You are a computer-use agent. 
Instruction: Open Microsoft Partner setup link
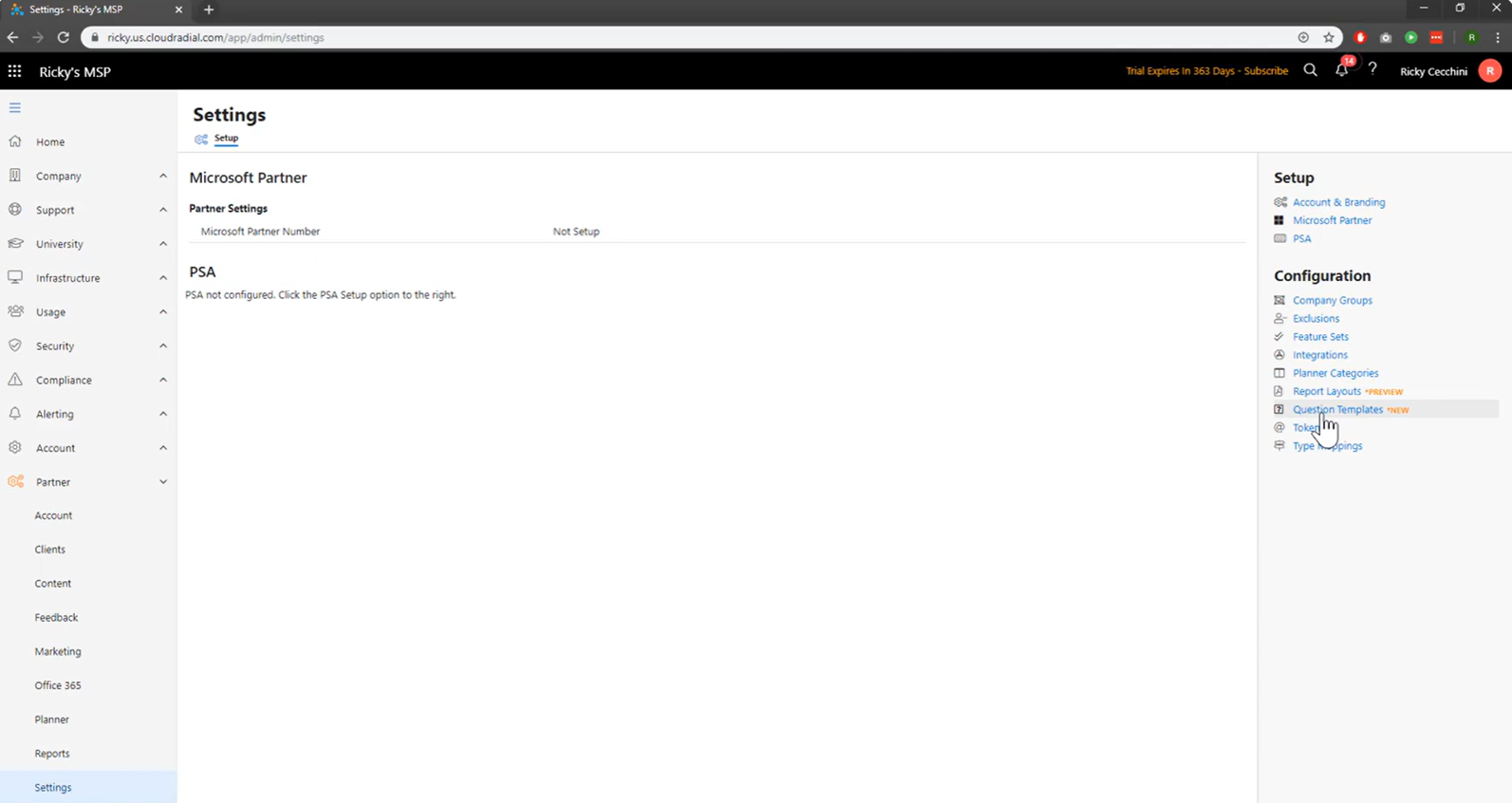1332,220
